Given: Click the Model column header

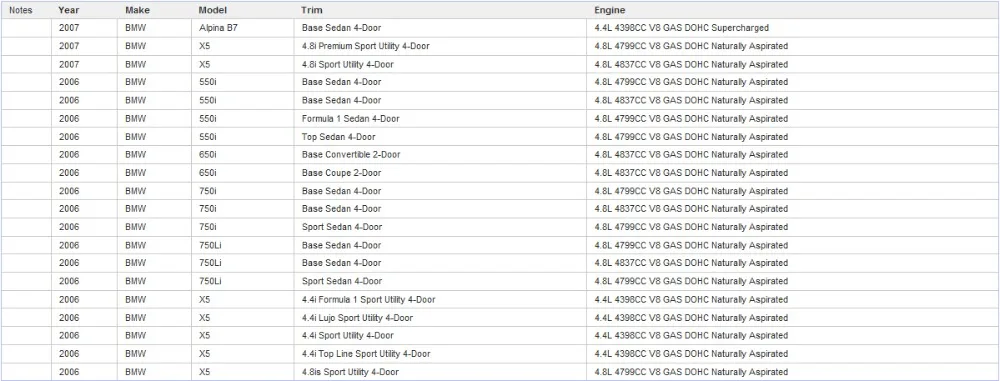Looking at the screenshot, I should pyautogui.click(x=212, y=10).
